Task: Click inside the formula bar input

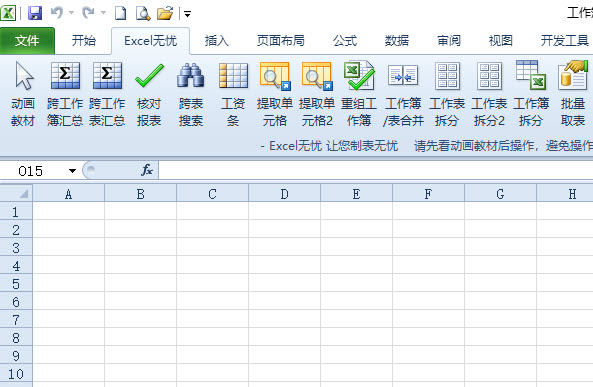Action: click(x=376, y=170)
